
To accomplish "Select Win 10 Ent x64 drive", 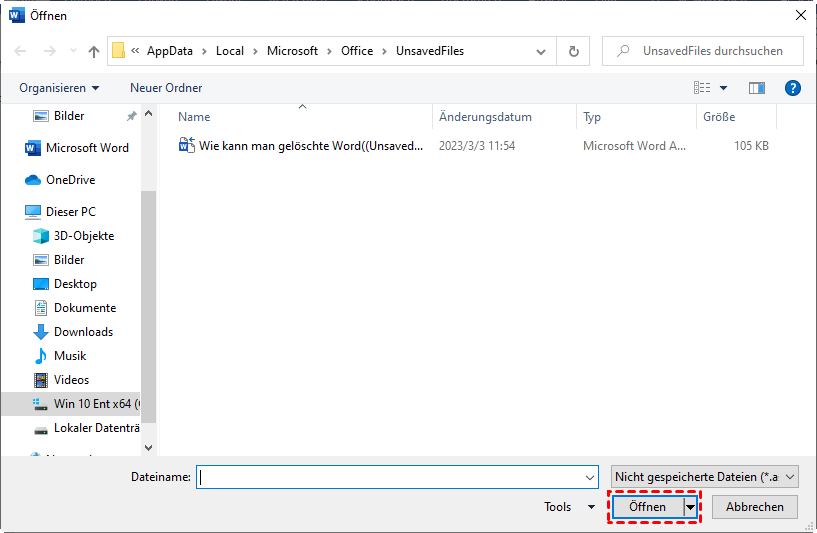I will (70, 404).
